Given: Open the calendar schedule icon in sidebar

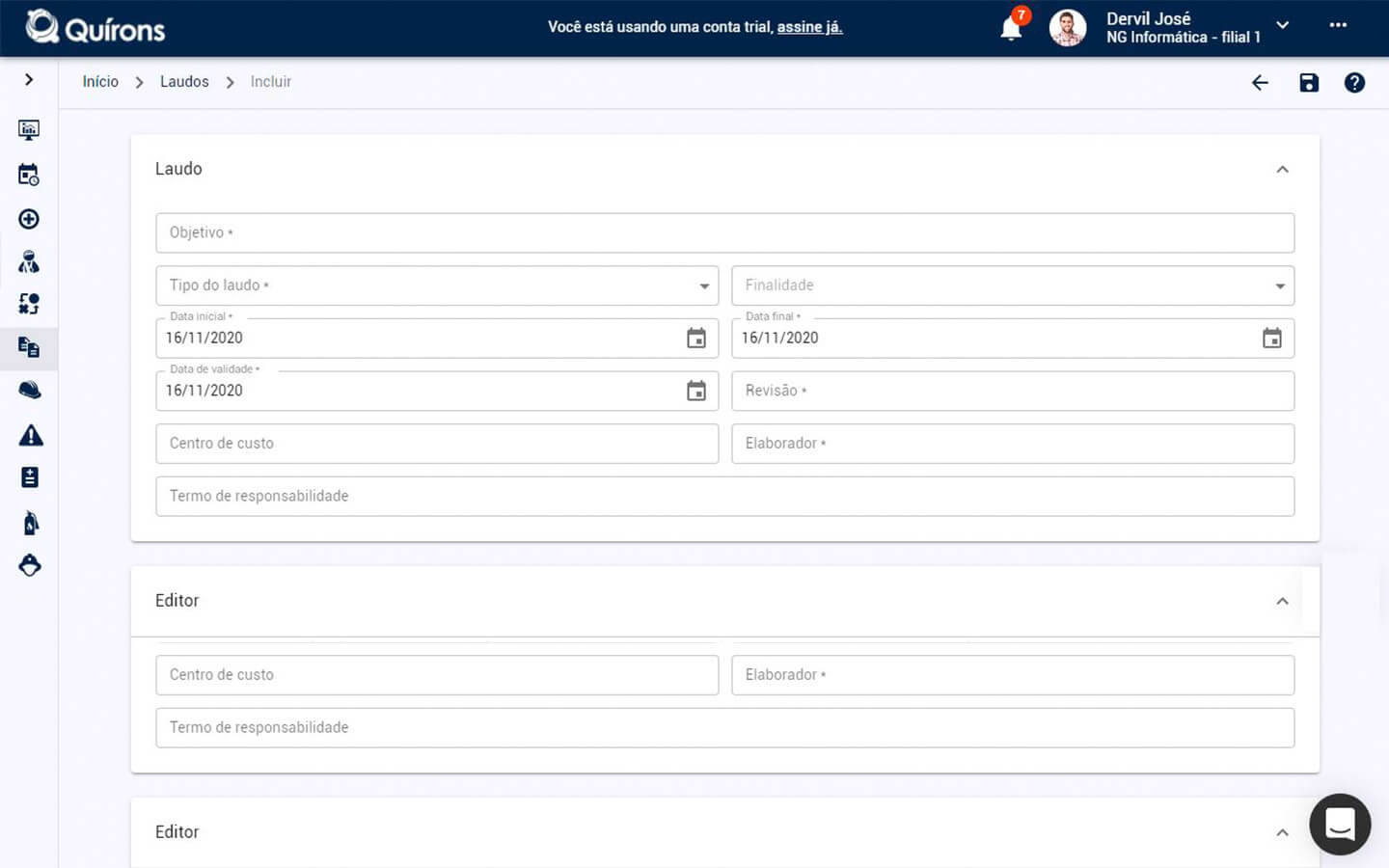Looking at the screenshot, I should [x=29, y=175].
